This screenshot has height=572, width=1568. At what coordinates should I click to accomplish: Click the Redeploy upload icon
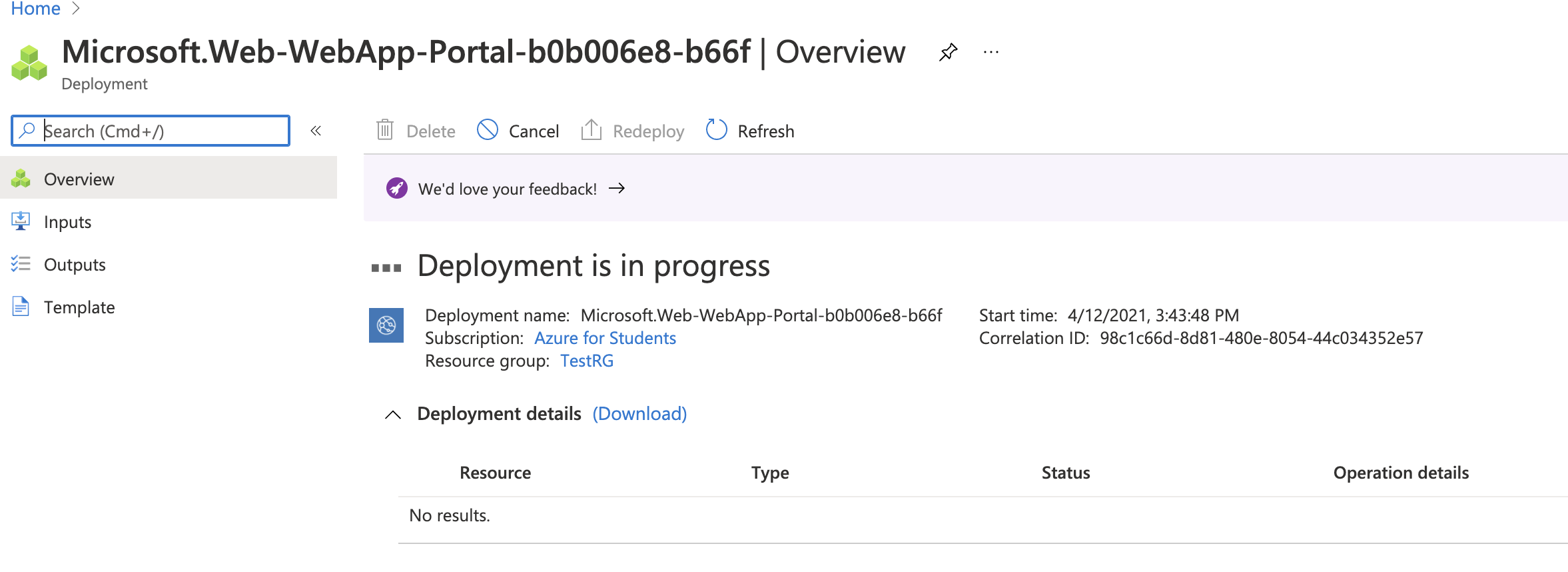[x=591, y=129]
